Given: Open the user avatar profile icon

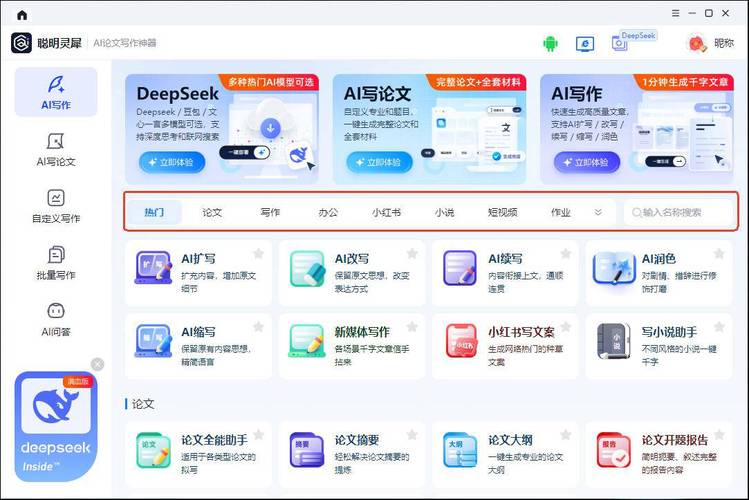Looking at the screenshot, I should (x=697, y=43).
